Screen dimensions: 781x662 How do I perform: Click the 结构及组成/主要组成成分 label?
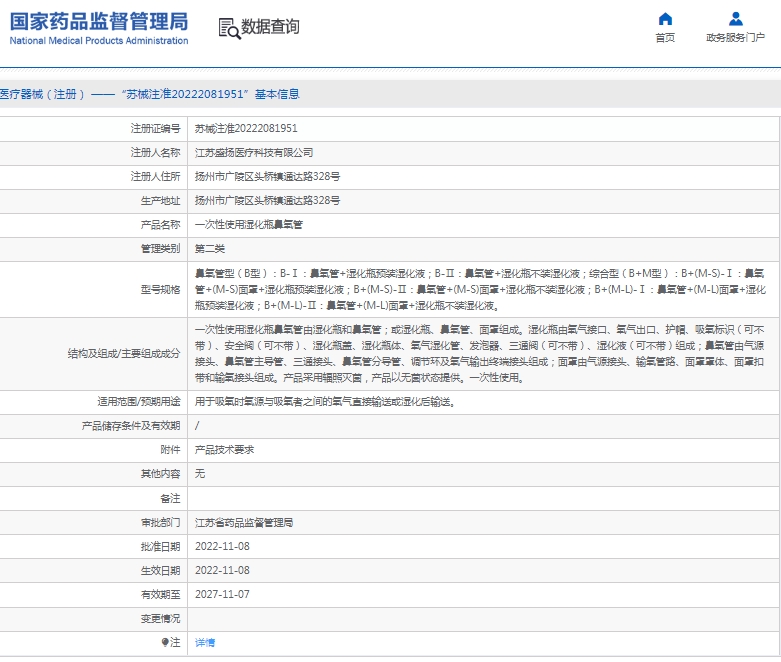(124, 354)
